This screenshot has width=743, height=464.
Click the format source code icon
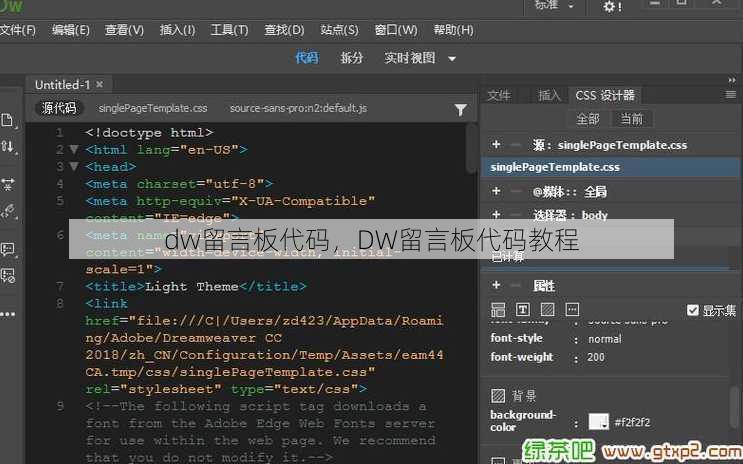pos(7,211)
